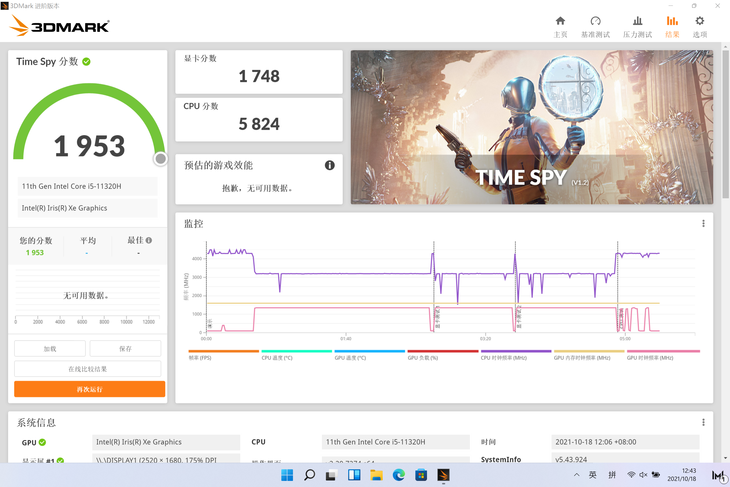Click 3DMark app icon in taskbar
This screenshot has height=487, width=730.
click(443, 475)
